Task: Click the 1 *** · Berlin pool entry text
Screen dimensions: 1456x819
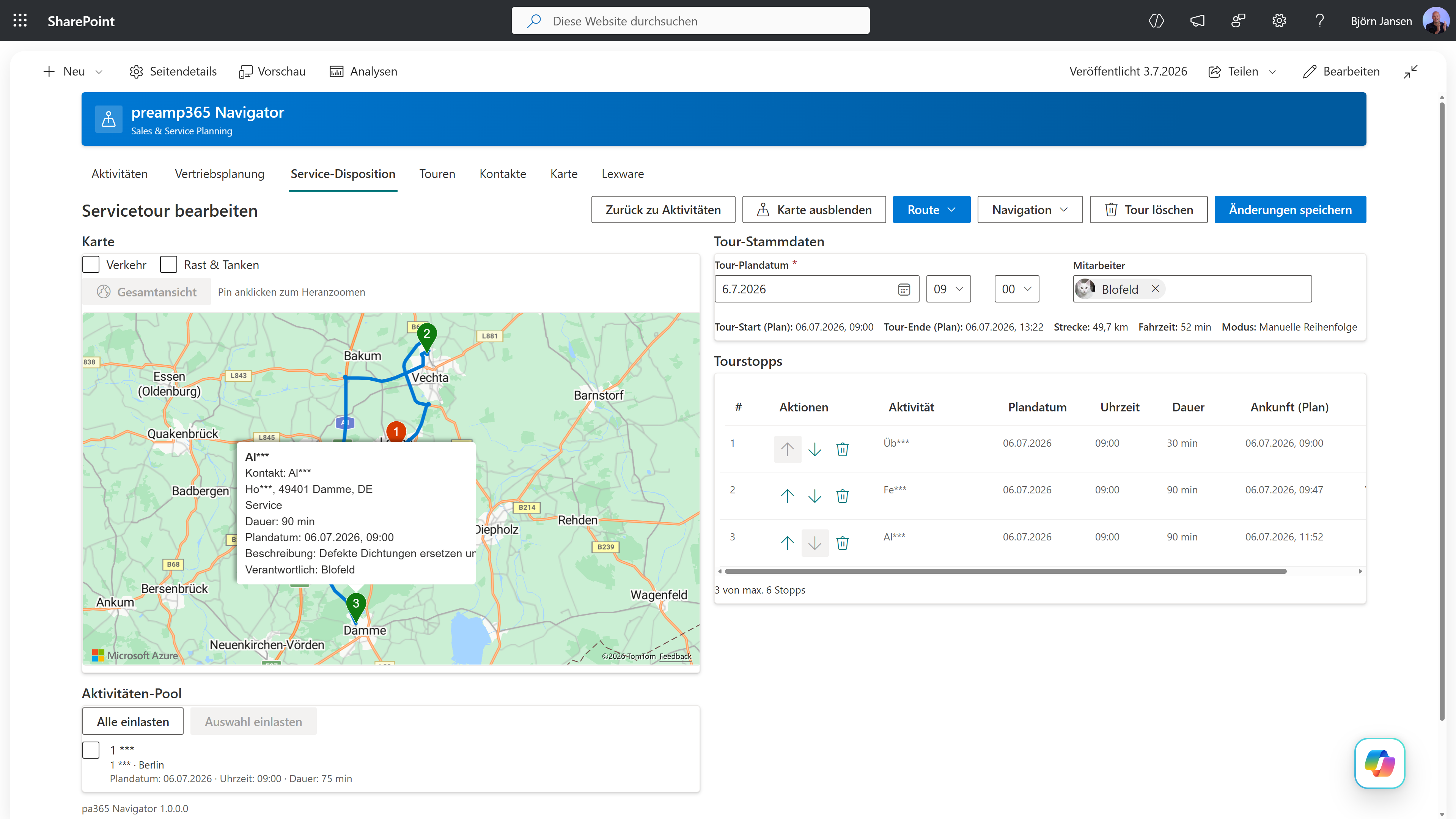Action: [x=137, y=765]
